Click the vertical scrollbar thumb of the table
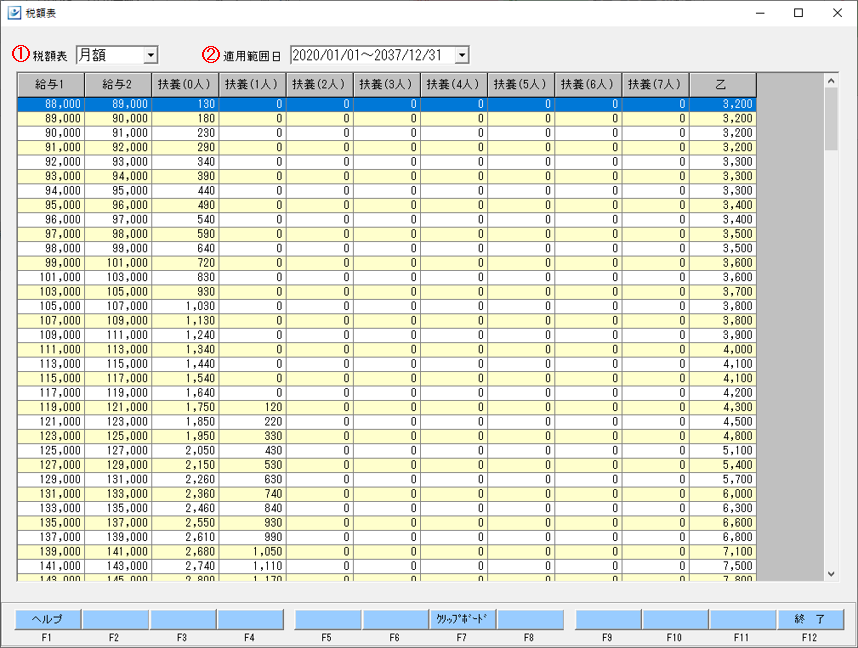Image resolution: width=858 pixels, height=648 pixels. coord(831,119)
